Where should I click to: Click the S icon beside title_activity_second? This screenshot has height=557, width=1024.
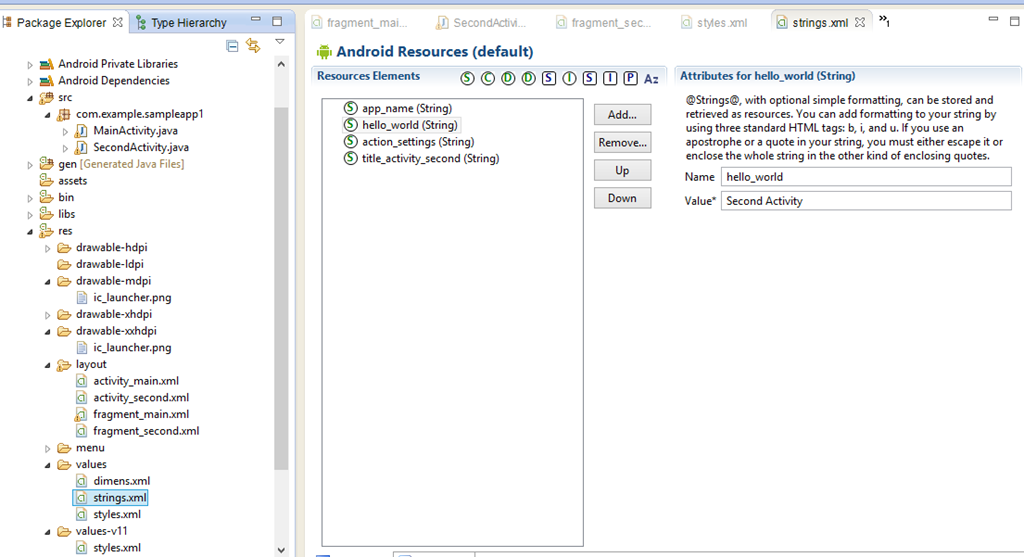point(351,158)
